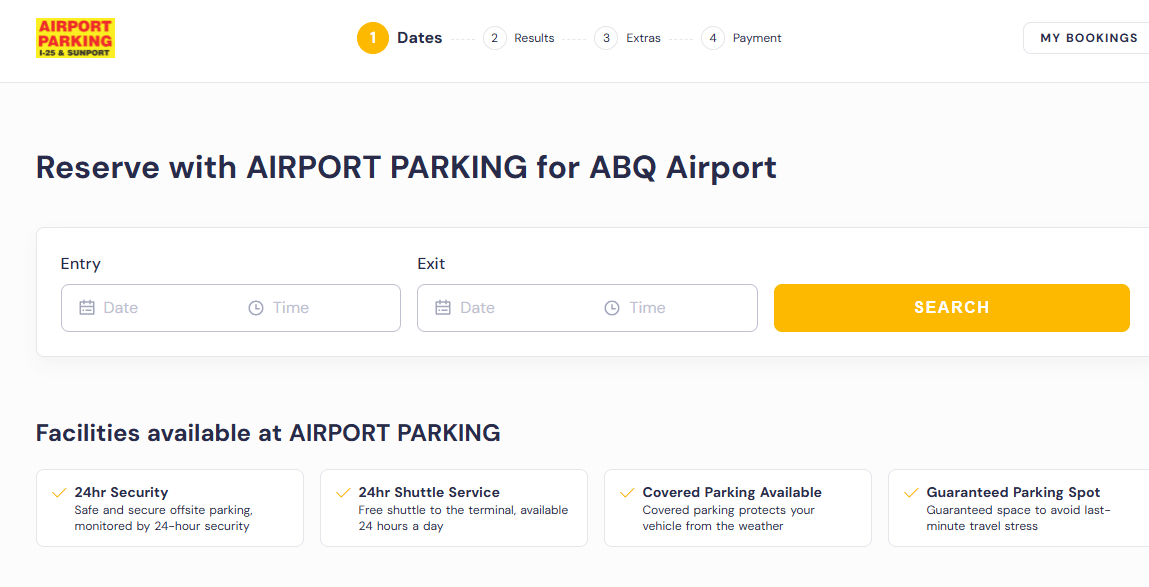Click the 24hr Security facility title
Image resolution: width=1149 pixels, height=587 pixels.
tap(122, 492)
